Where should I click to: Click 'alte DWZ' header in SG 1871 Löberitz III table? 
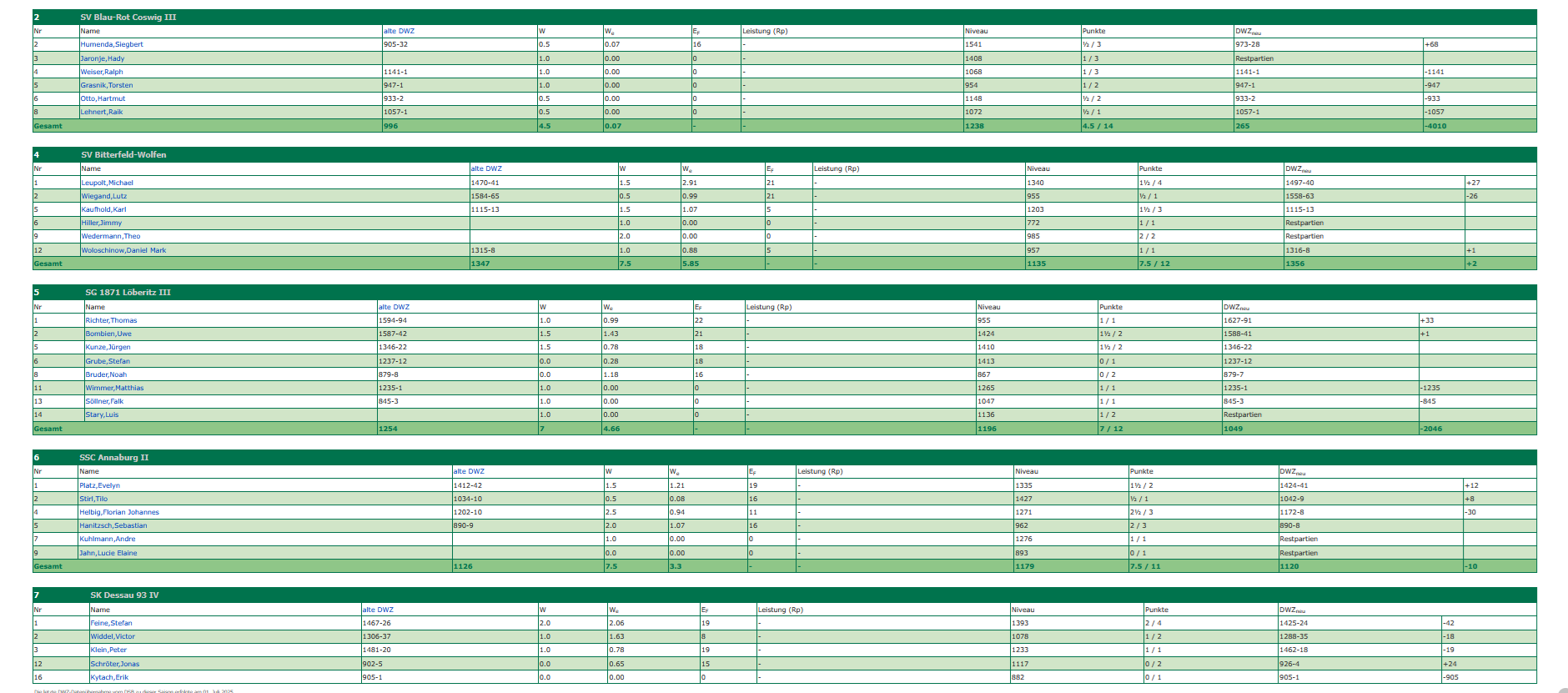point(394,307)
